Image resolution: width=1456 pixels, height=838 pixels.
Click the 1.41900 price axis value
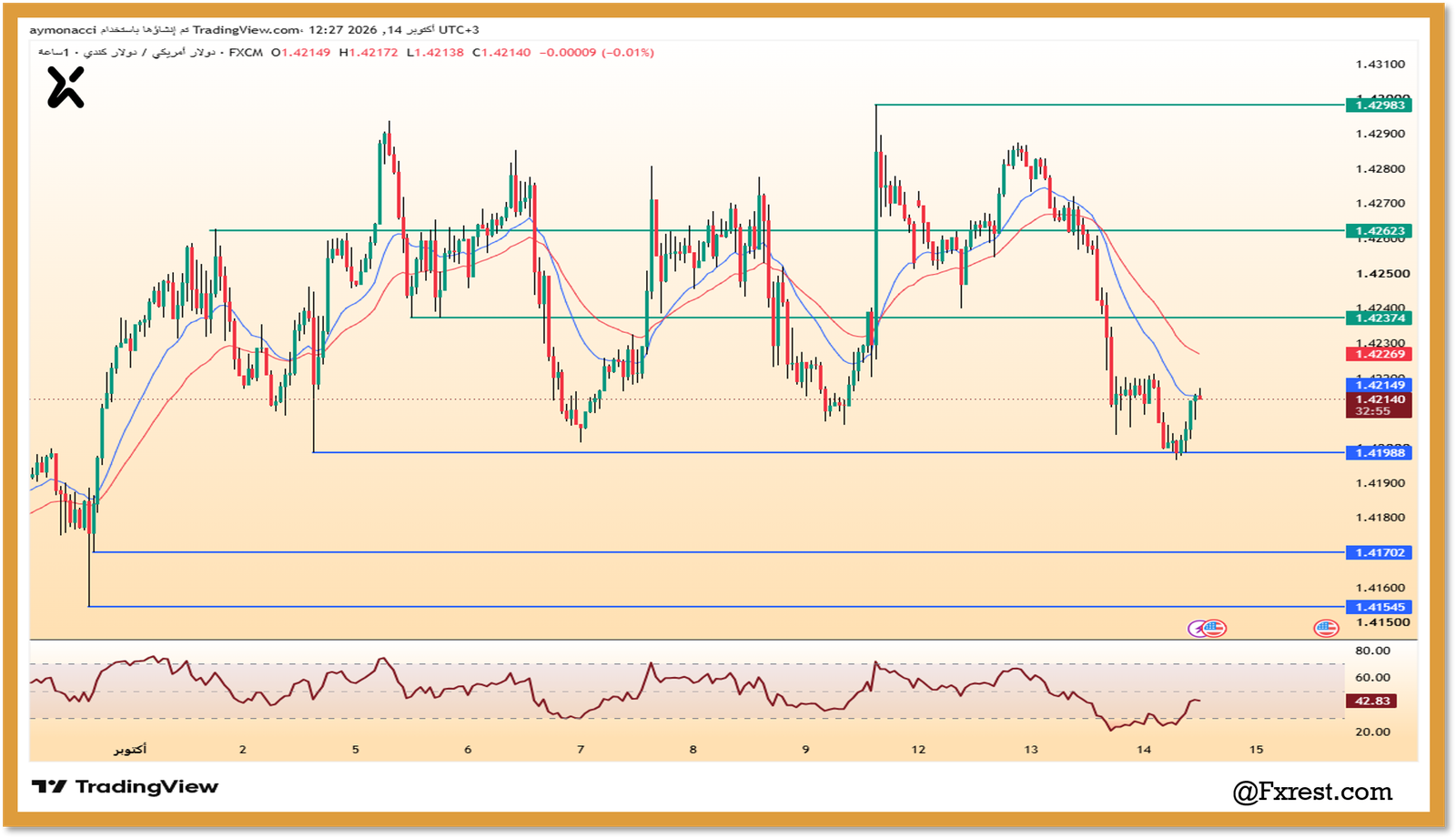1380,482
